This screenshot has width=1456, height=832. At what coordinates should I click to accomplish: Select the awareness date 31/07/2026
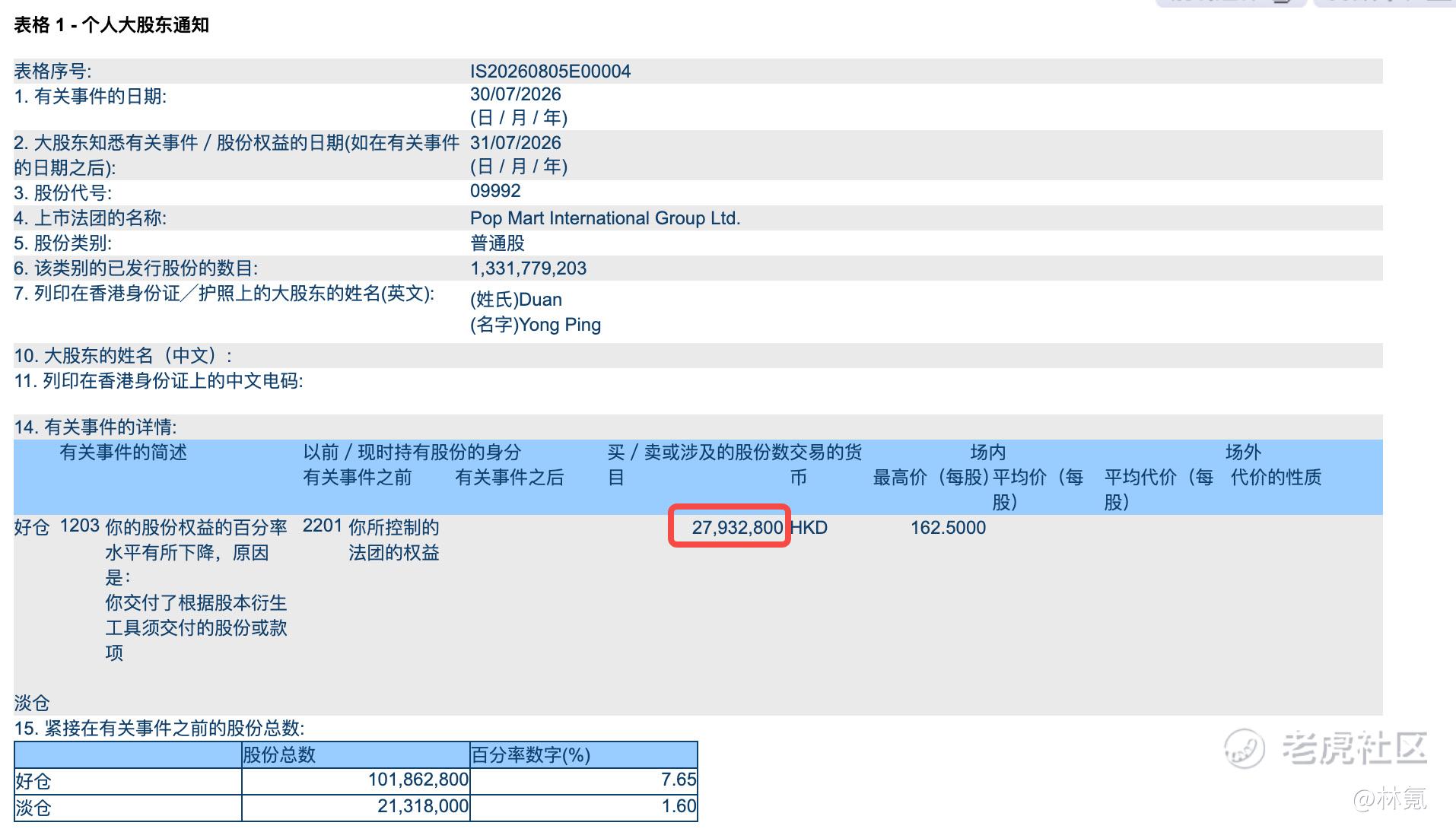[x=515, y=143]
